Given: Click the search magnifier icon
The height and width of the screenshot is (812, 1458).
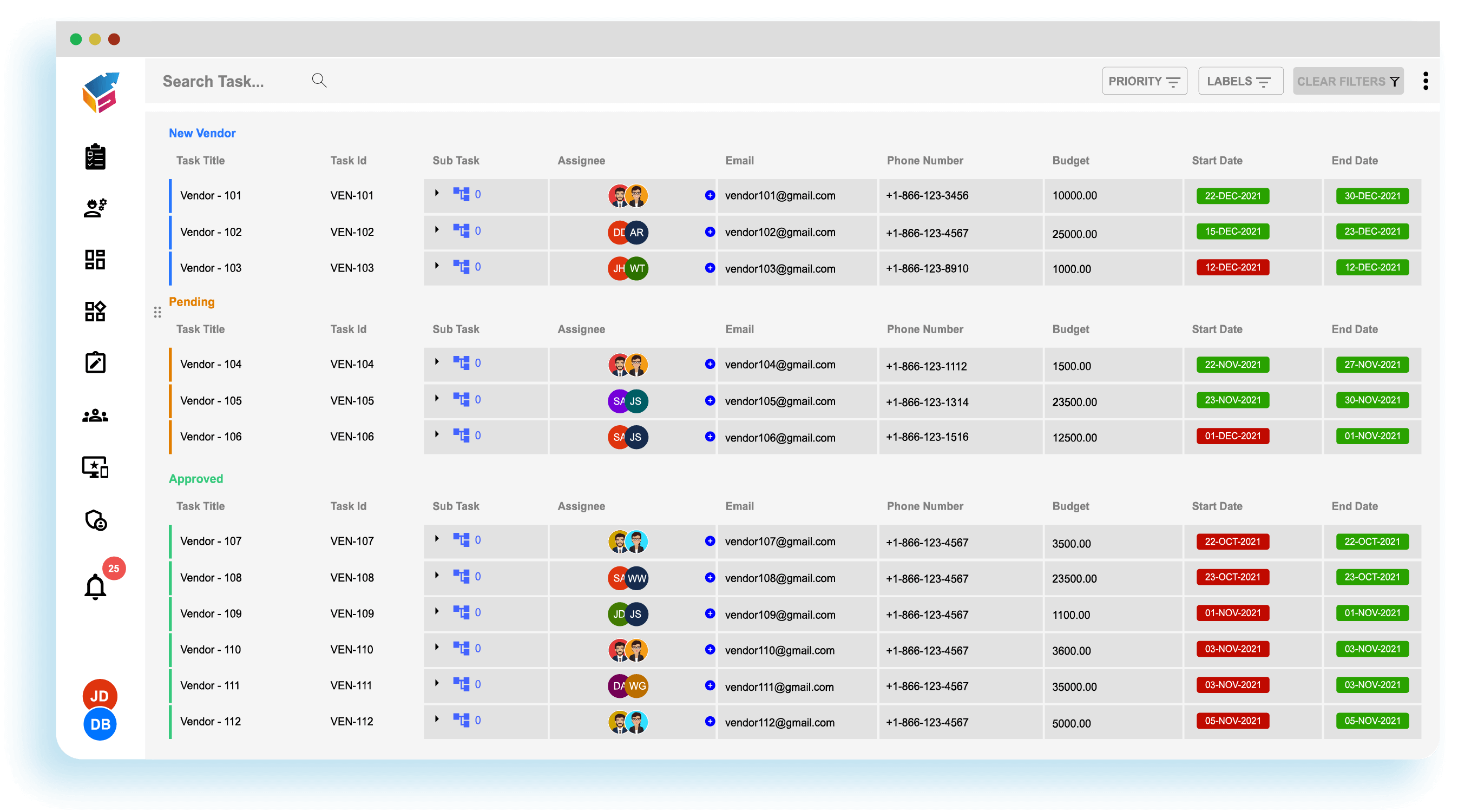Looking at the screenshot, I should coord(319,81).
